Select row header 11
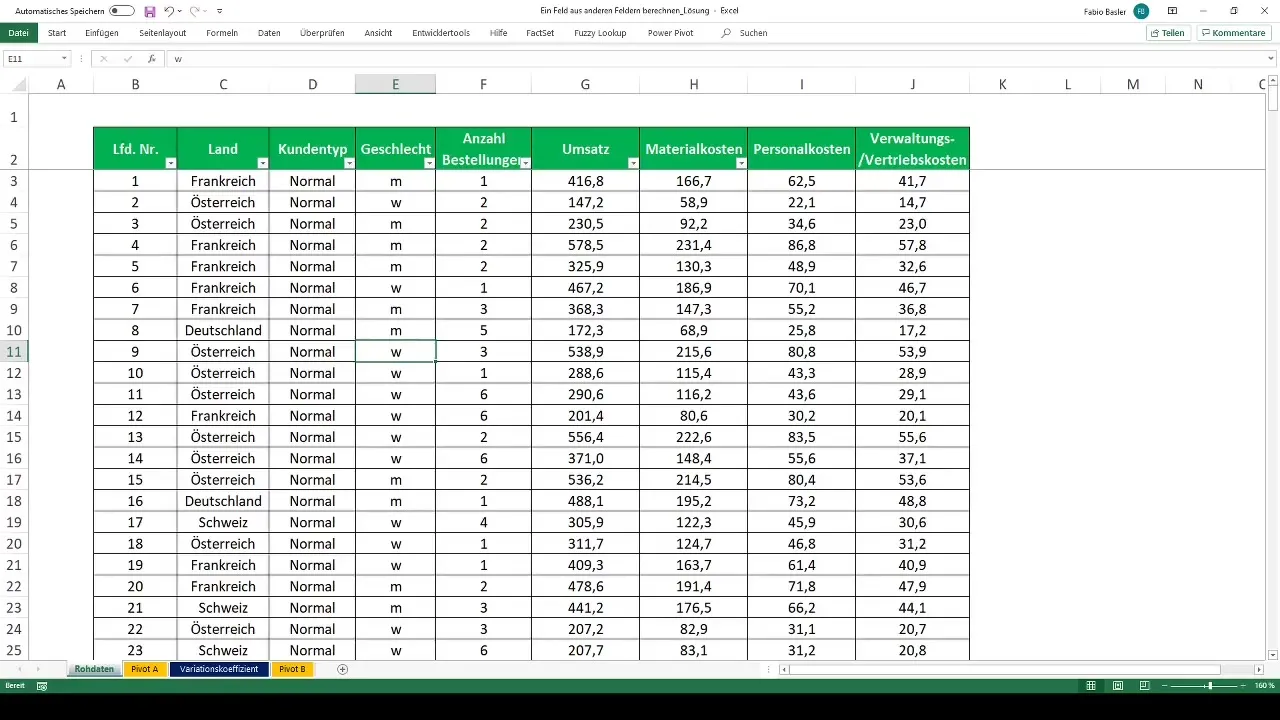This screenshot has height=720, width=1280. click(x=14, y=352)
